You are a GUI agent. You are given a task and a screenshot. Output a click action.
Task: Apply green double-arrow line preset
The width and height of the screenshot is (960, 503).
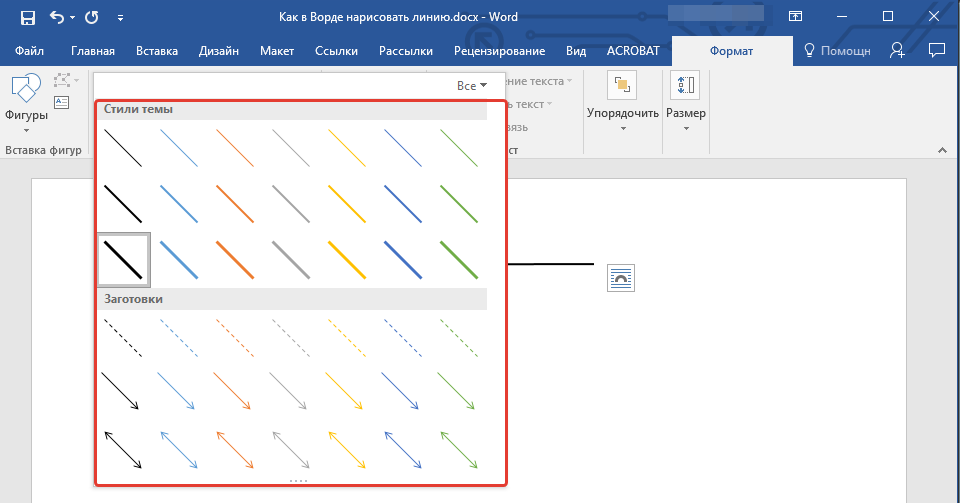click(x=459, y=450)
